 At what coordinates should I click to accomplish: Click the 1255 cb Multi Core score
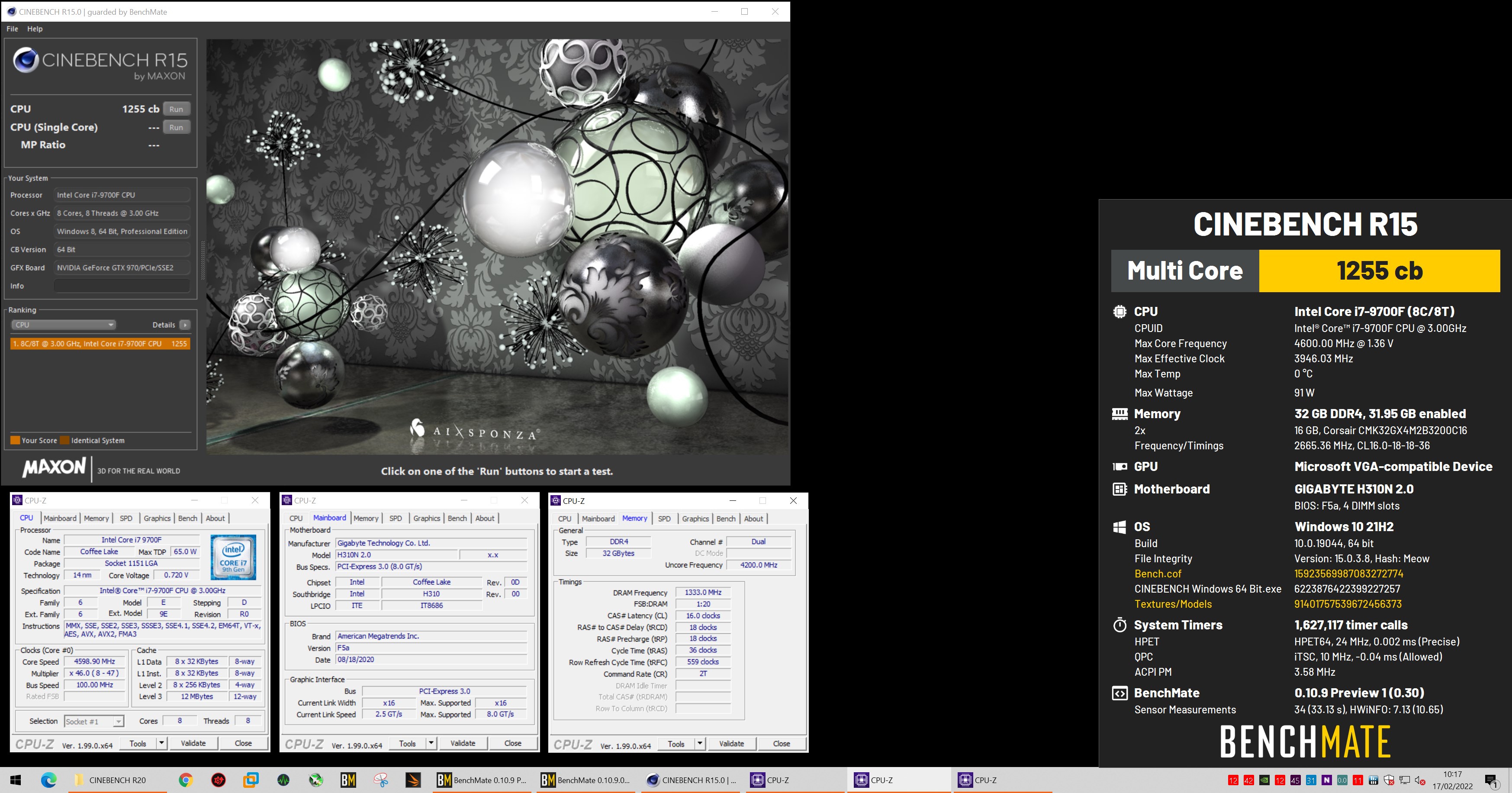tap(1379, 271)
